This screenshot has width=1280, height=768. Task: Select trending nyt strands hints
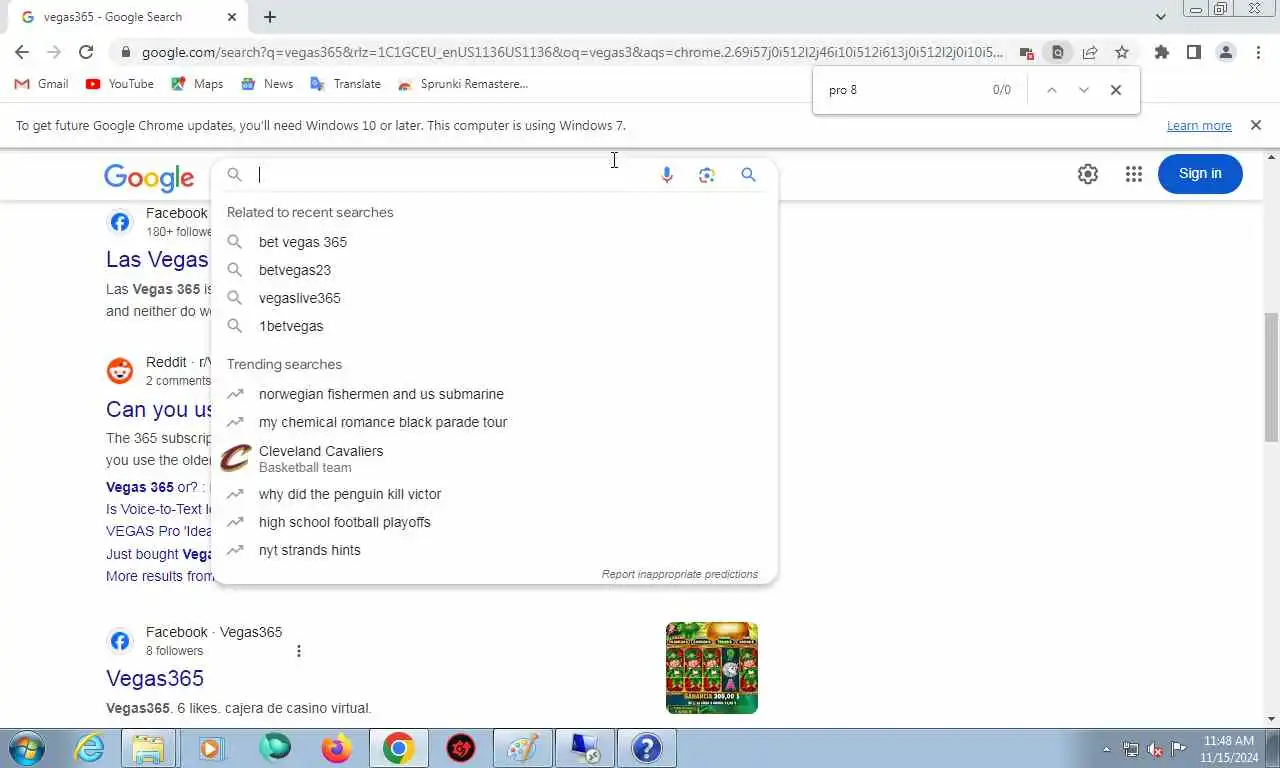click(x=494, y=550)
